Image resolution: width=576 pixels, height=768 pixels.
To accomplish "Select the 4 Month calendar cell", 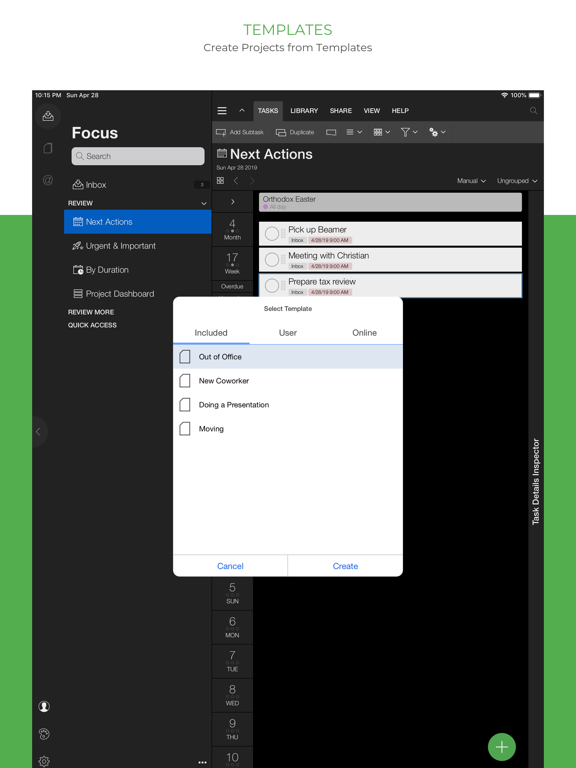I will 233,229.
